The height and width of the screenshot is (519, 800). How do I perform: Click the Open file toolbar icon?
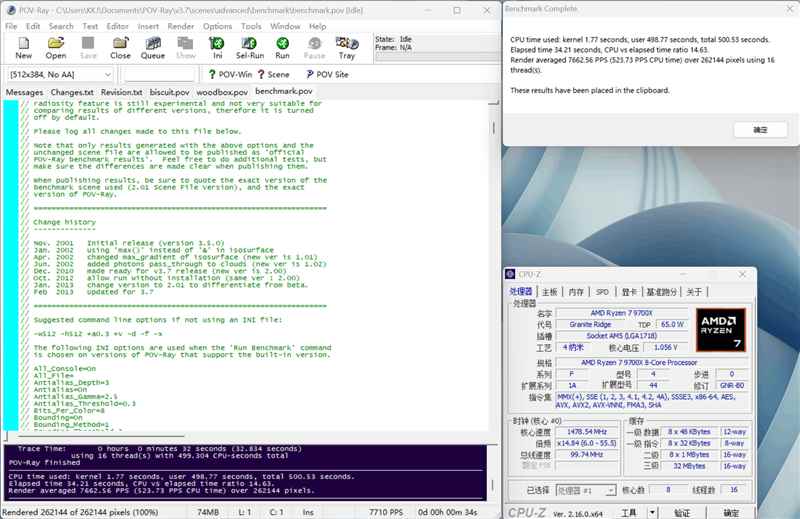(x=56, y=47)
